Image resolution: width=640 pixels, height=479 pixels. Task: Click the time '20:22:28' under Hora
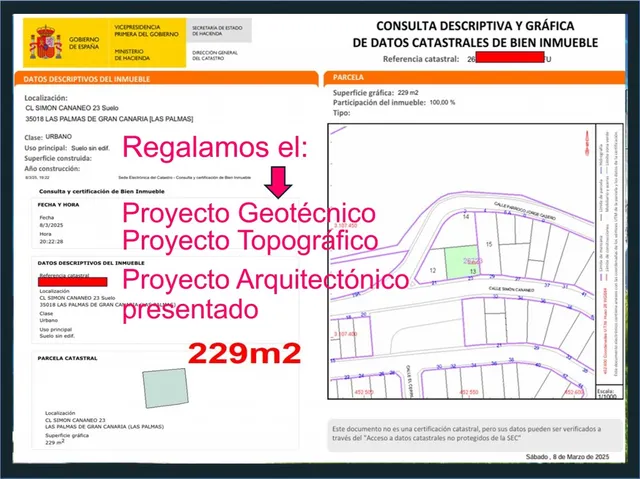tap(51, 242)
